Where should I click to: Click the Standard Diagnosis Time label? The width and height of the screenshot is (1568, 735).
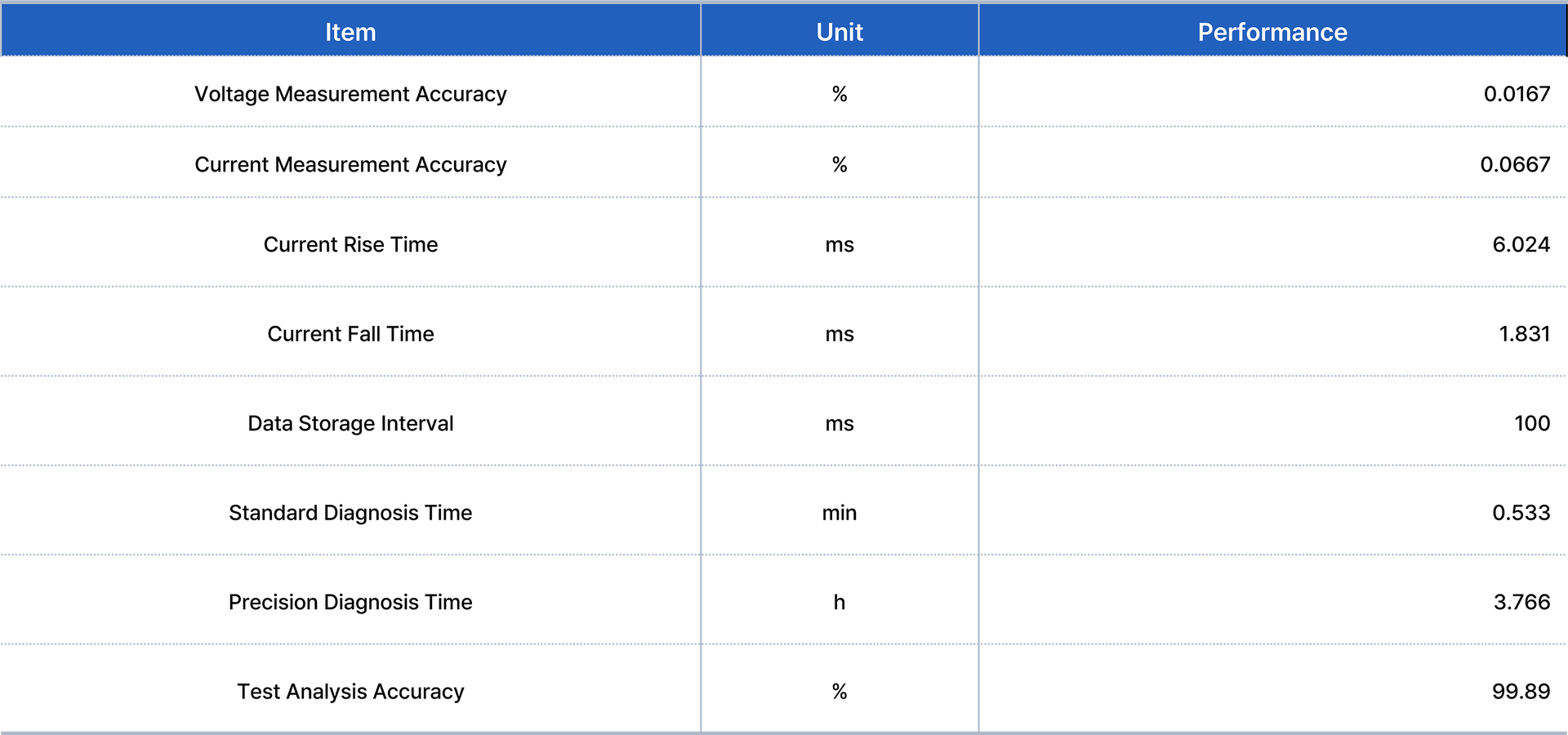pyautogui.click(x=350, y=512)
